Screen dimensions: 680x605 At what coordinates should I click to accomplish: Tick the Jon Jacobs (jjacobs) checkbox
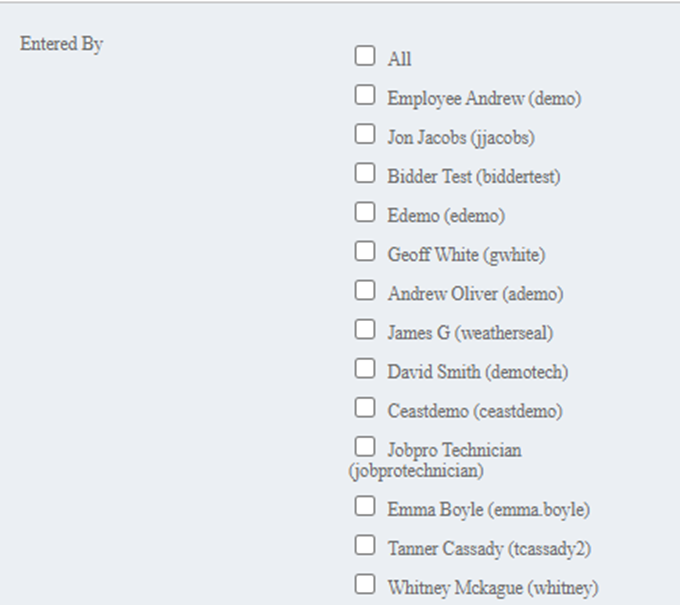[x=365, y=134]
